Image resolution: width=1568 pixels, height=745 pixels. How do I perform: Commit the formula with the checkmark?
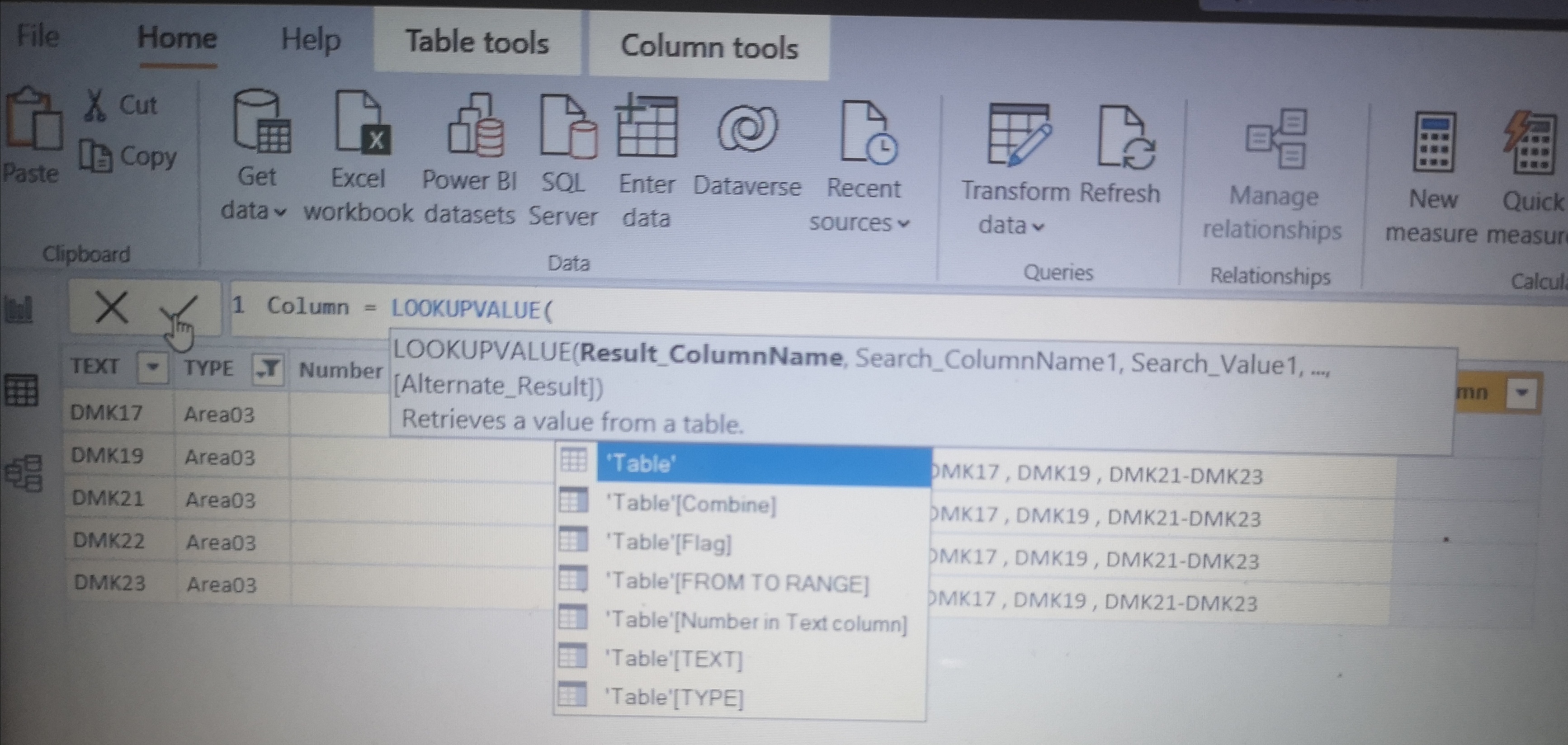tap(178, 310)
